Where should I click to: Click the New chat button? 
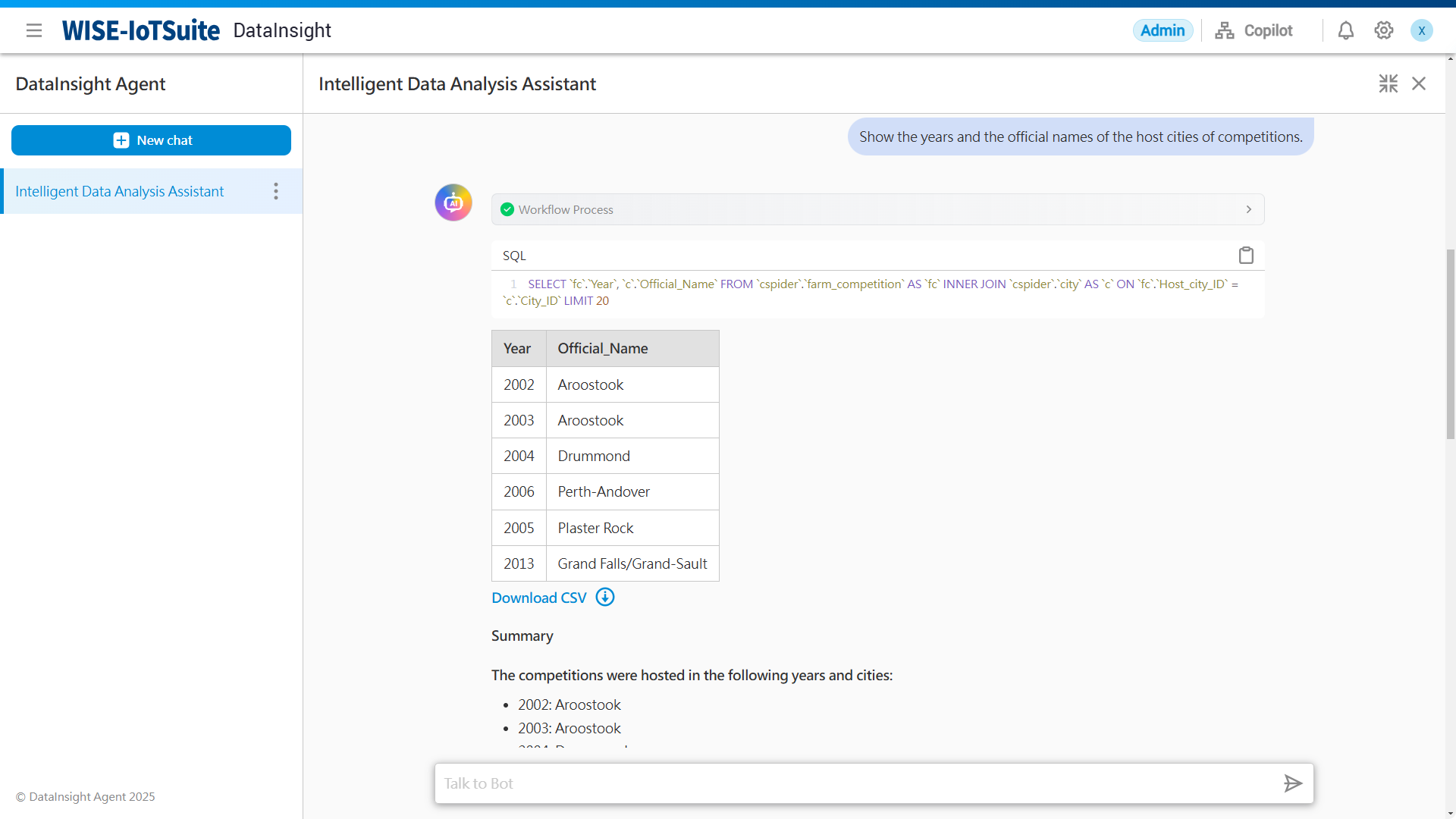coord(151,140)
